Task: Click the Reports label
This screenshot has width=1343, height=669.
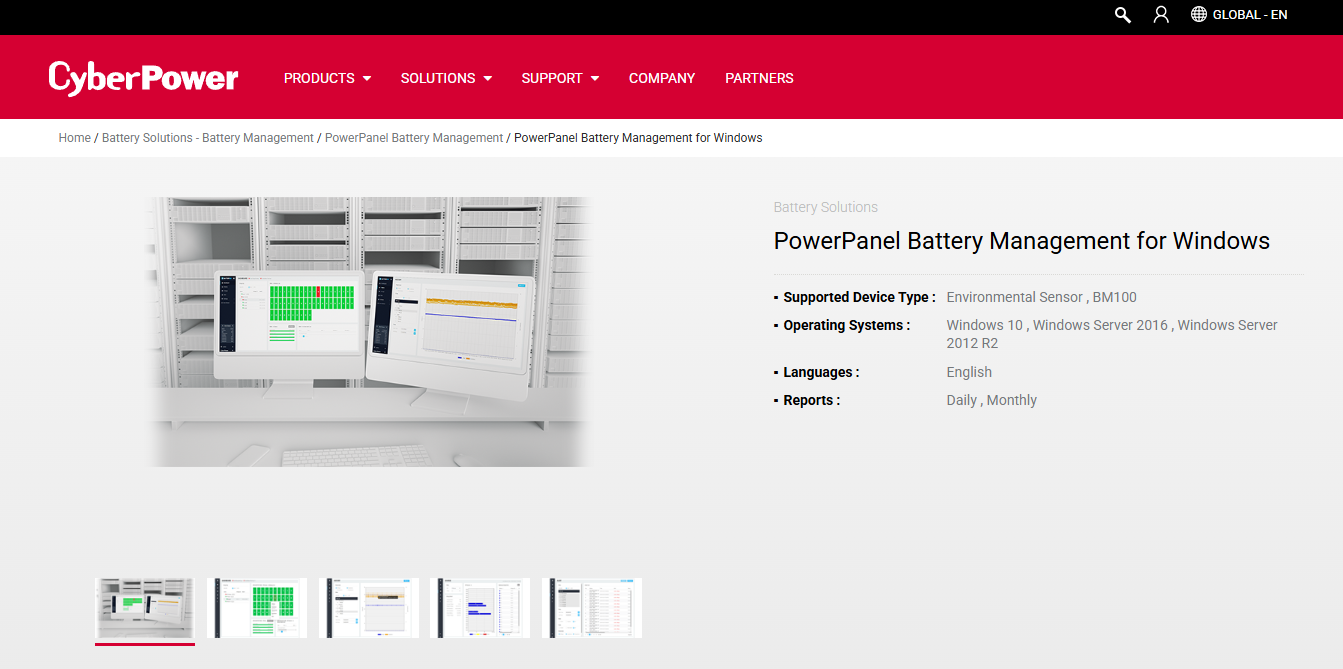Action: pyautogui.click(x=811, y=400)
